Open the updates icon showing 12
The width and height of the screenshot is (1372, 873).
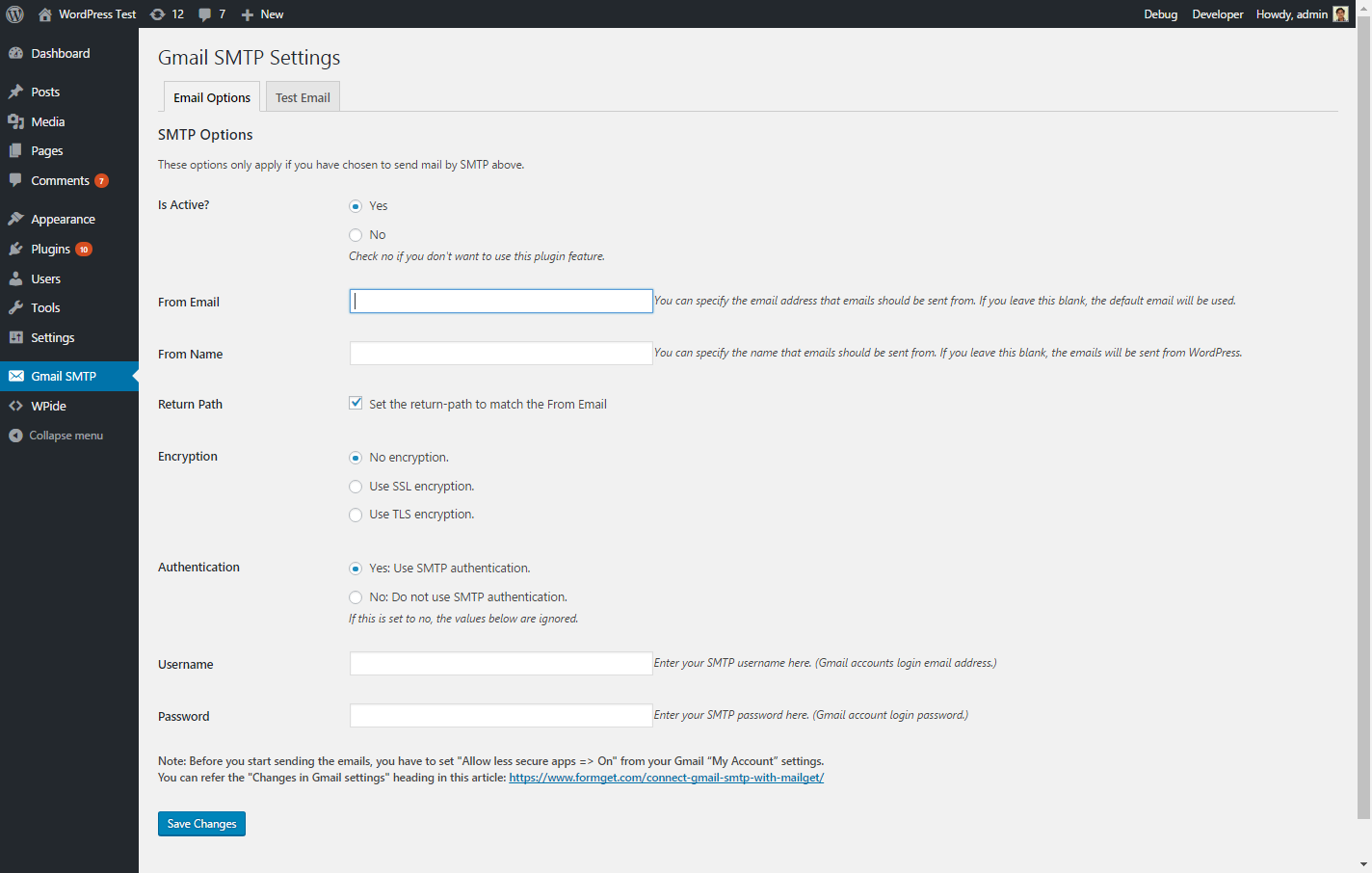(x=158, y=14)
